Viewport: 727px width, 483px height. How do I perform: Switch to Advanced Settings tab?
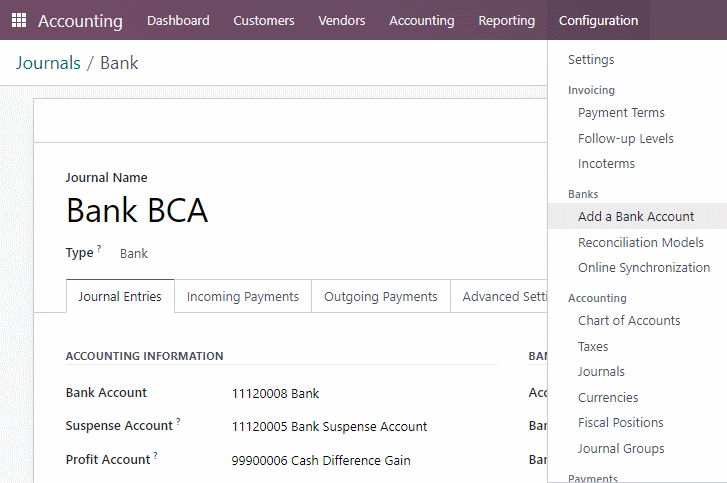[499, 296]
